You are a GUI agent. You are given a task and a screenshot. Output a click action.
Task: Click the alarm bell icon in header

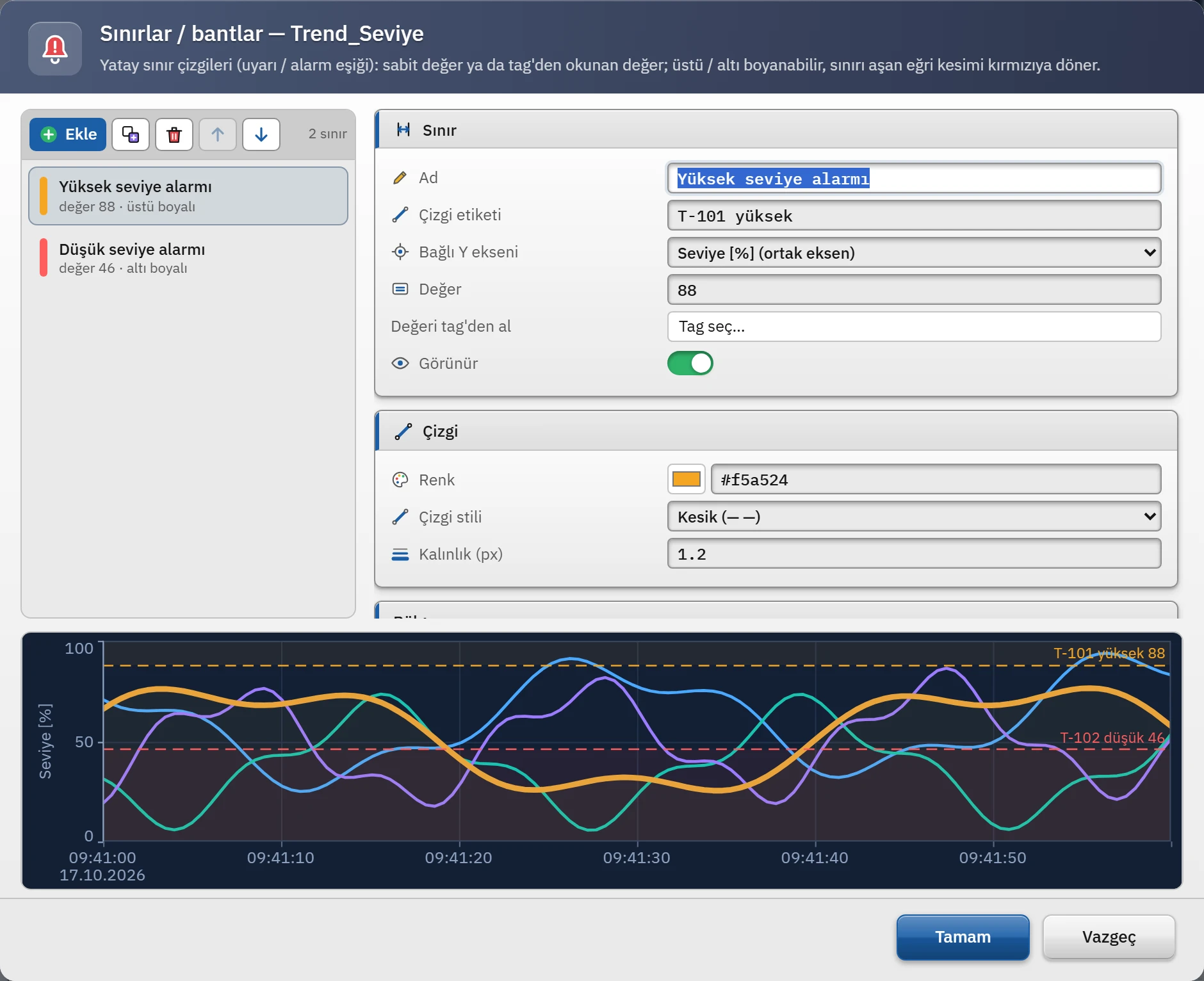click(x=55, y=49)
